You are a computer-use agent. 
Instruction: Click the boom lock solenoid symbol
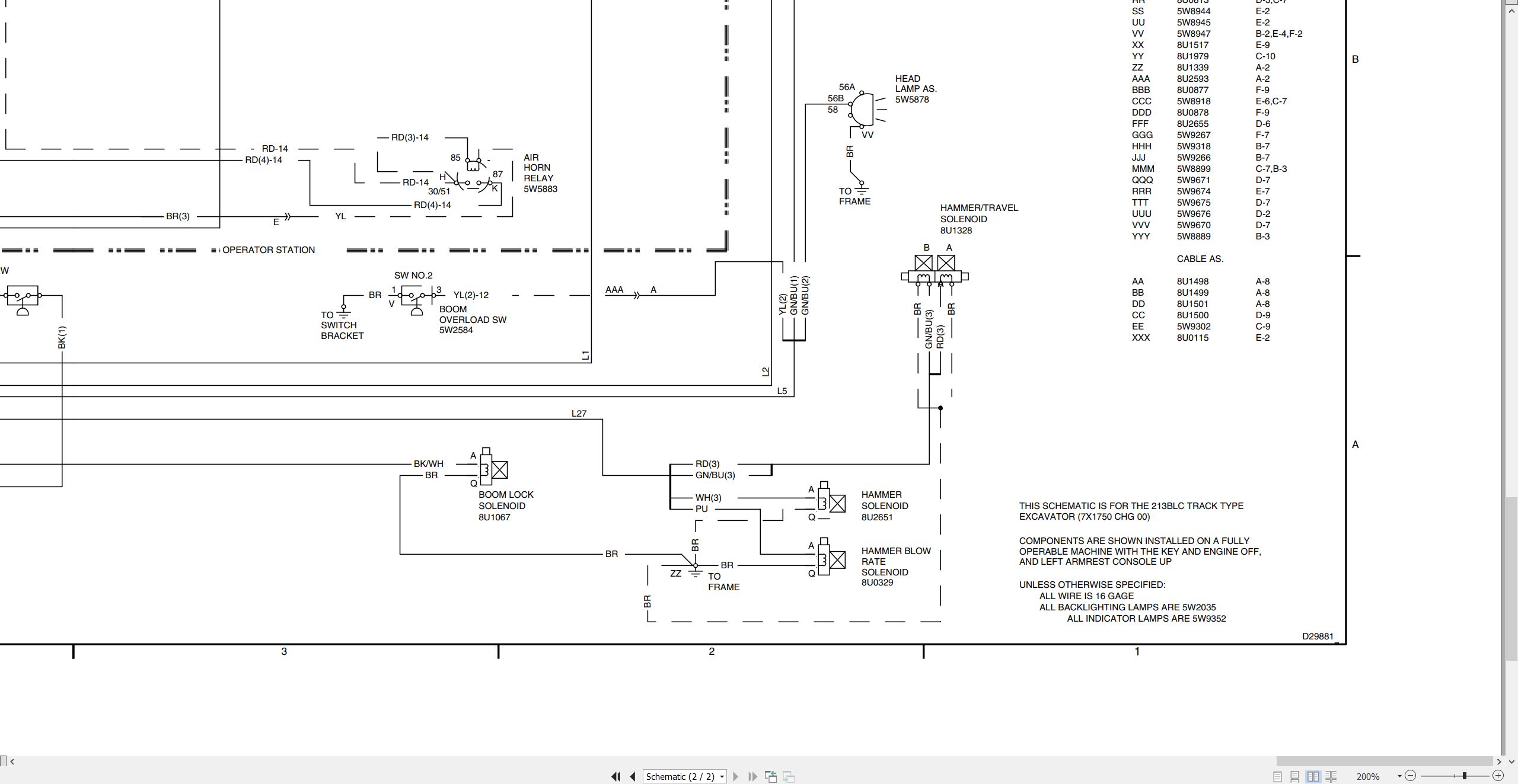coord(493,468)
